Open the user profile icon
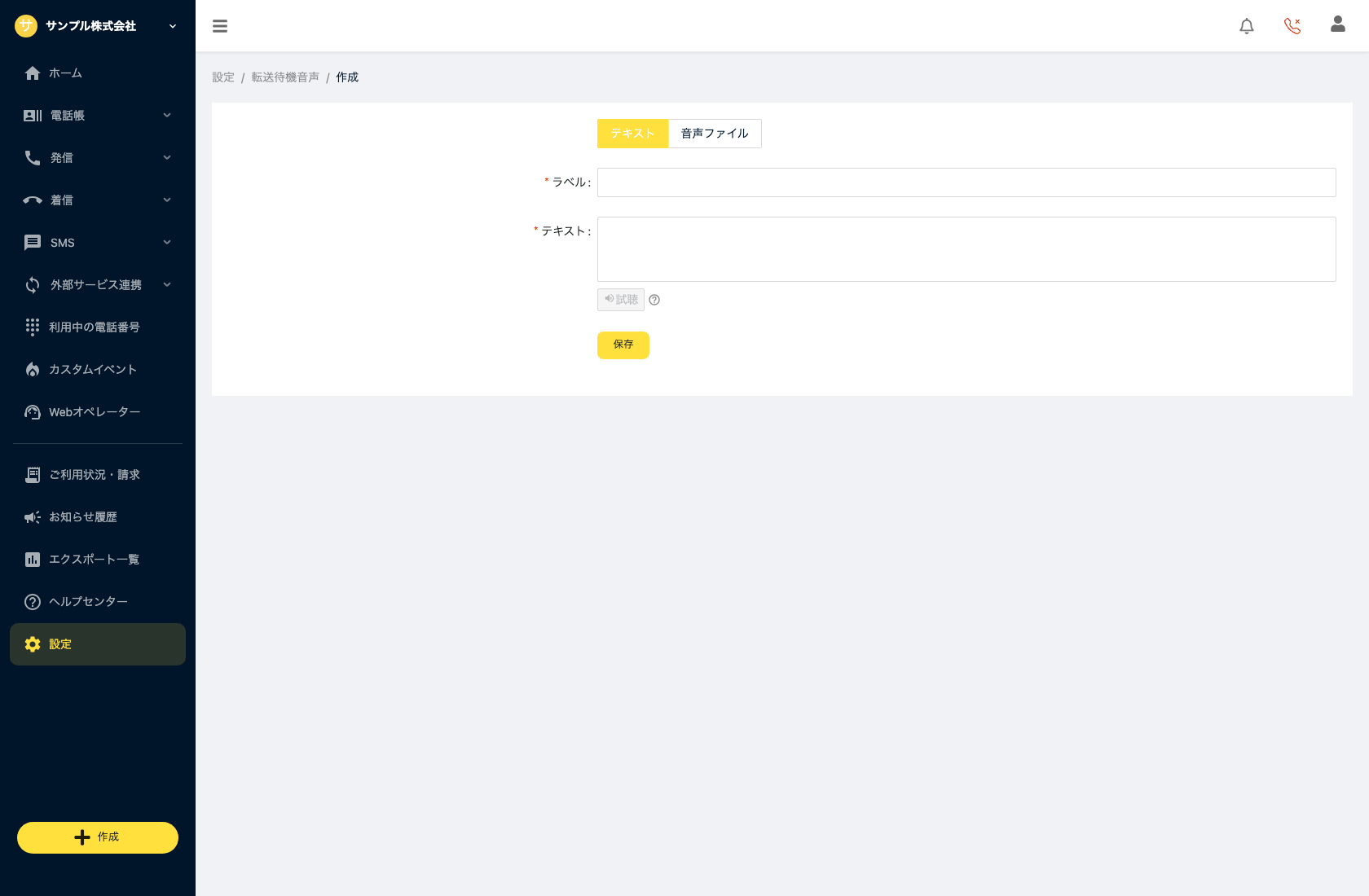Screen dimensions: 1369x896 point(1338,24)
